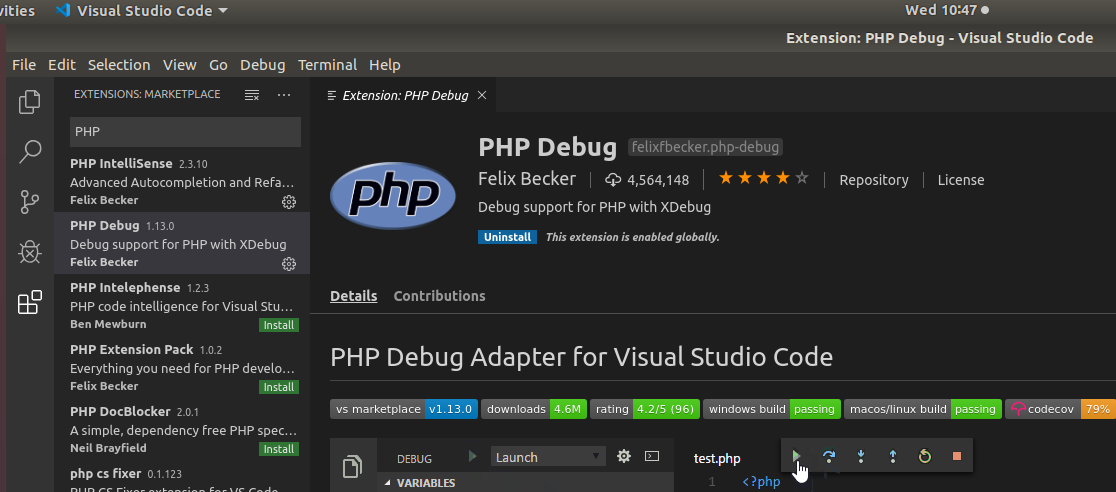Screen dimensions: 1116x492
Task: Open the Debug menu
Action: coord(263,65)
